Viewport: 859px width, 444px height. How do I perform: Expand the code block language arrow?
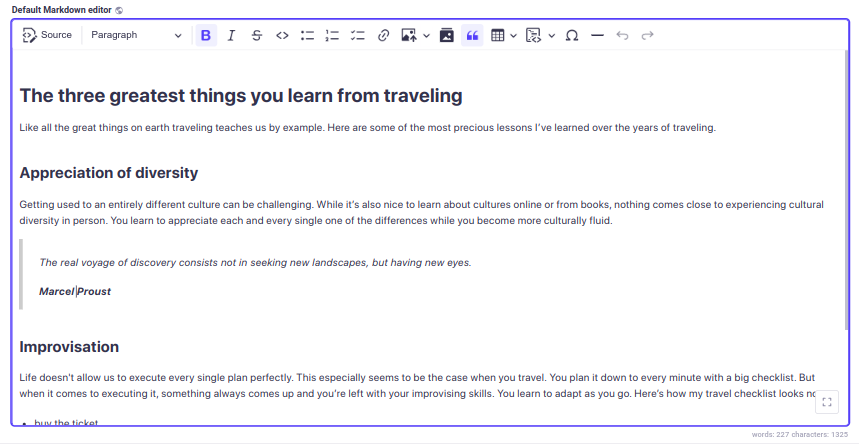point(552,36)
